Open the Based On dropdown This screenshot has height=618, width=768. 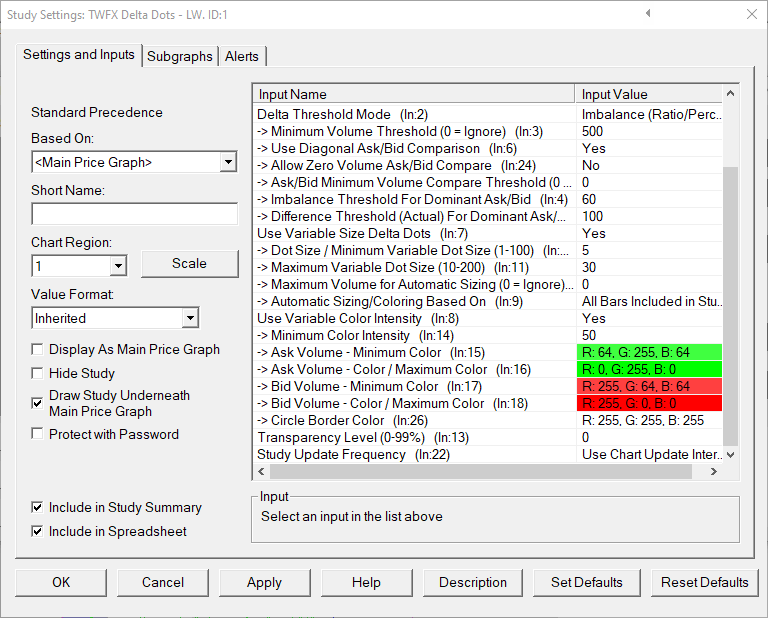pyautogui.click(x=228, y=162)
